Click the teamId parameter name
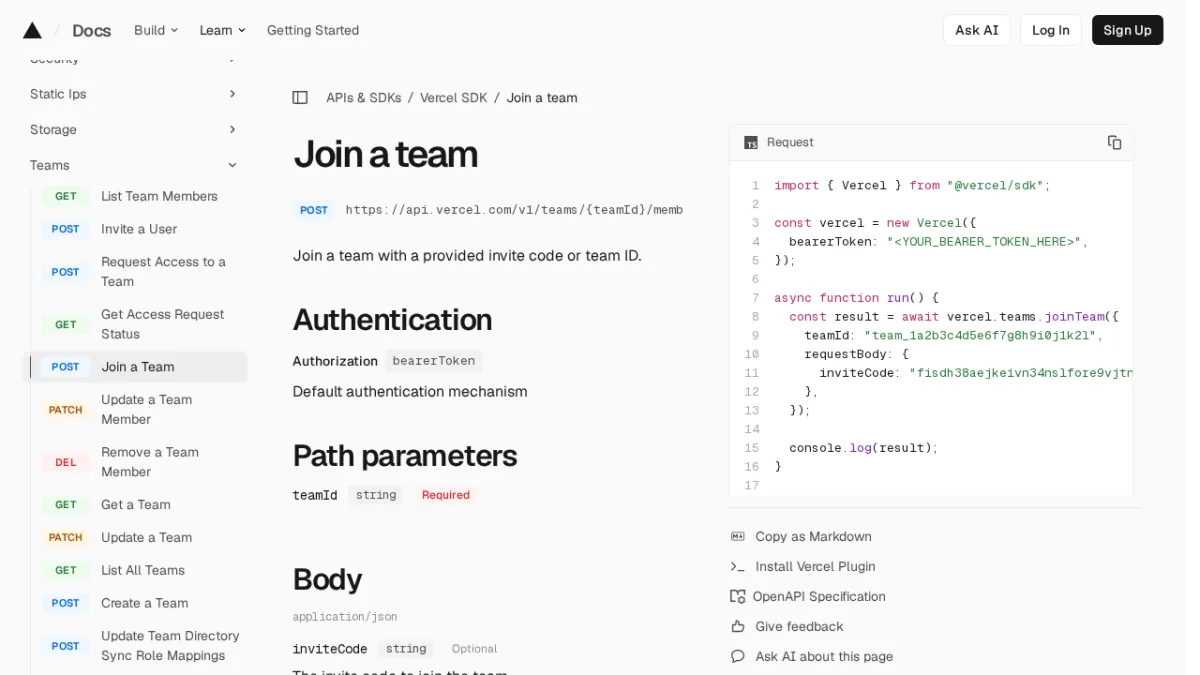1200x675 pixels. click(x=314, y=496)
